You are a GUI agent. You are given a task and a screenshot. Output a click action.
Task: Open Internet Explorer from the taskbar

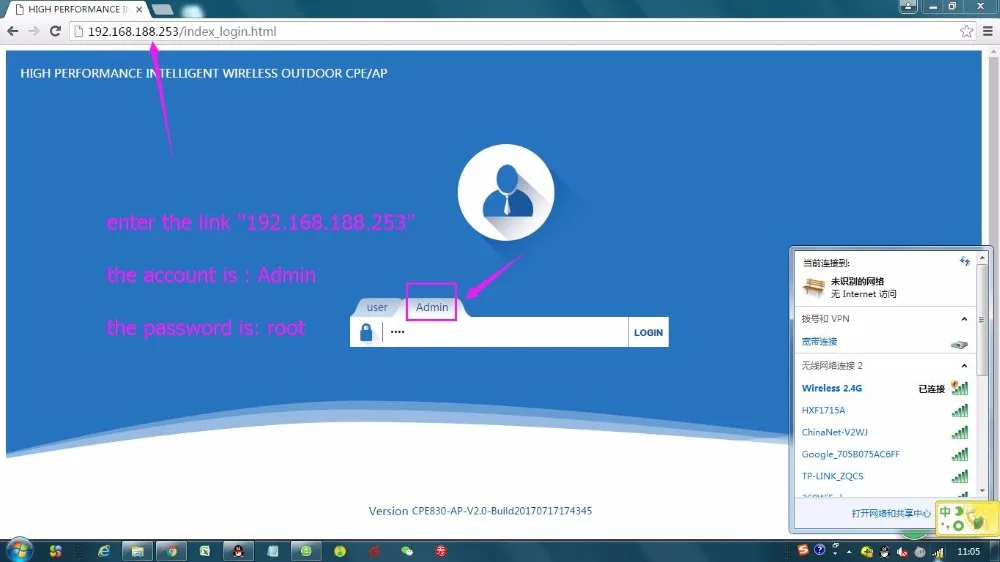[x=103, y=551]
